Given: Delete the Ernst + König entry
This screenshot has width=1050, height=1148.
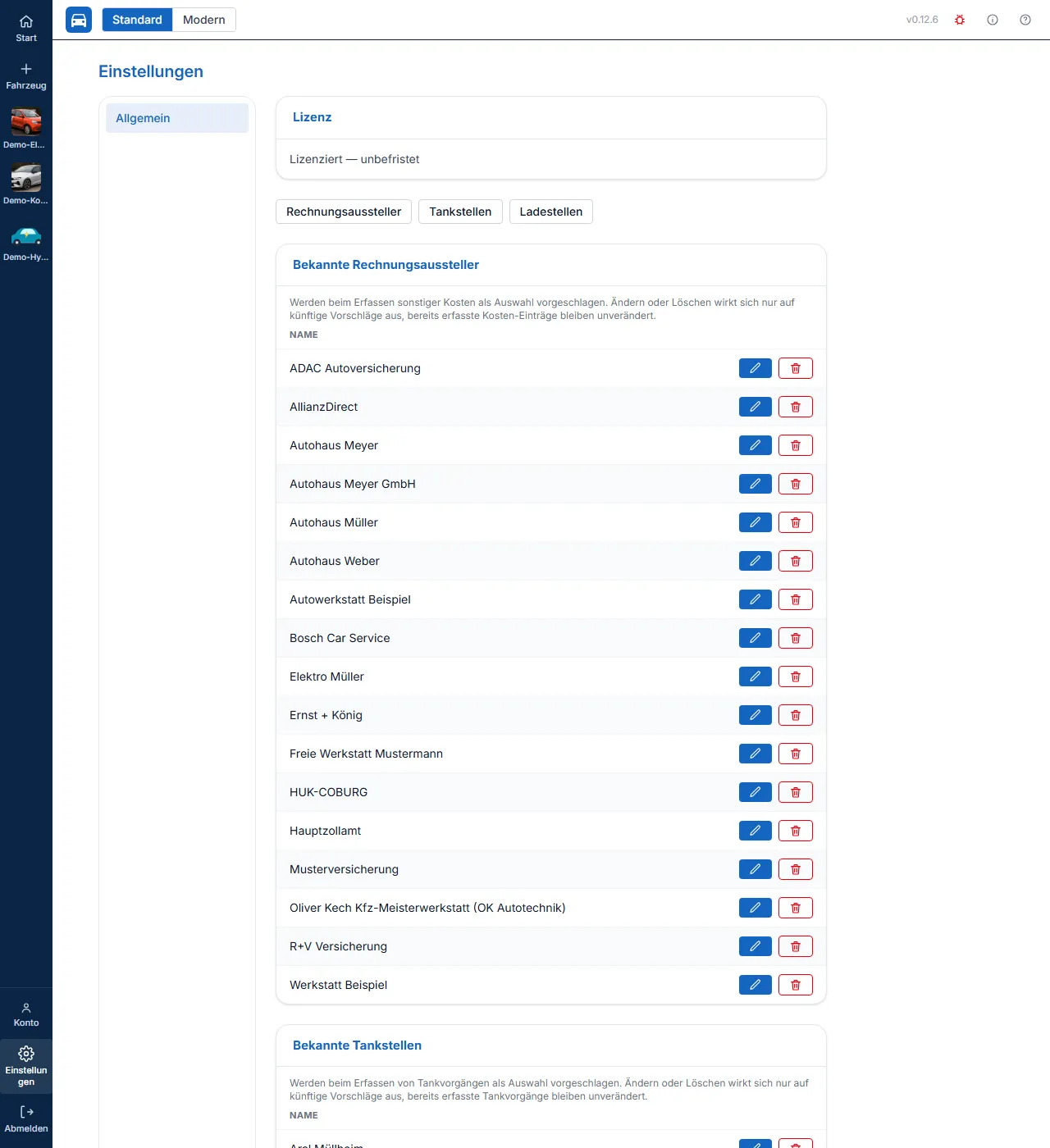Looking at the screenshot, I should coord(795,715).
